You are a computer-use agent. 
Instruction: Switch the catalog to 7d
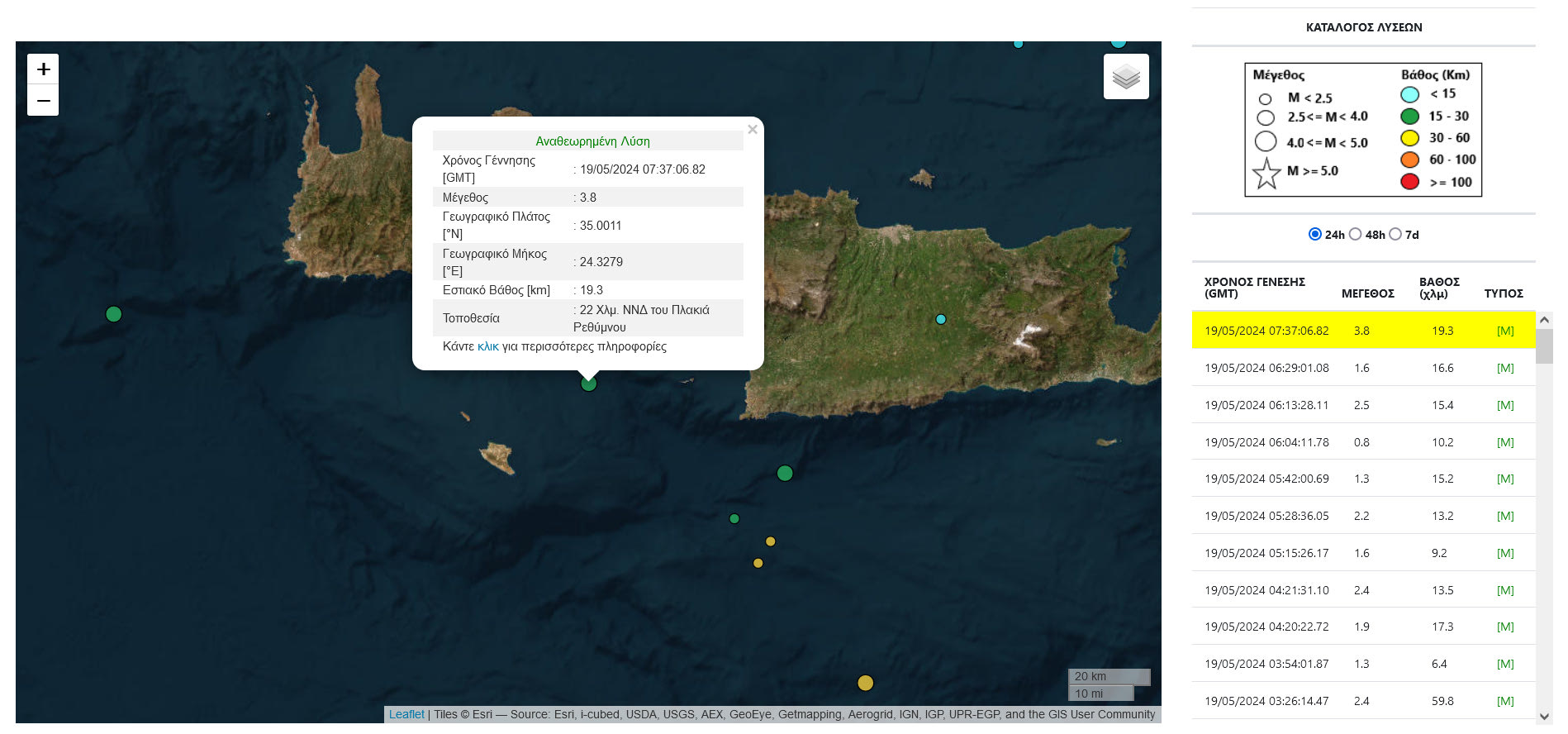coord(1395,234)
